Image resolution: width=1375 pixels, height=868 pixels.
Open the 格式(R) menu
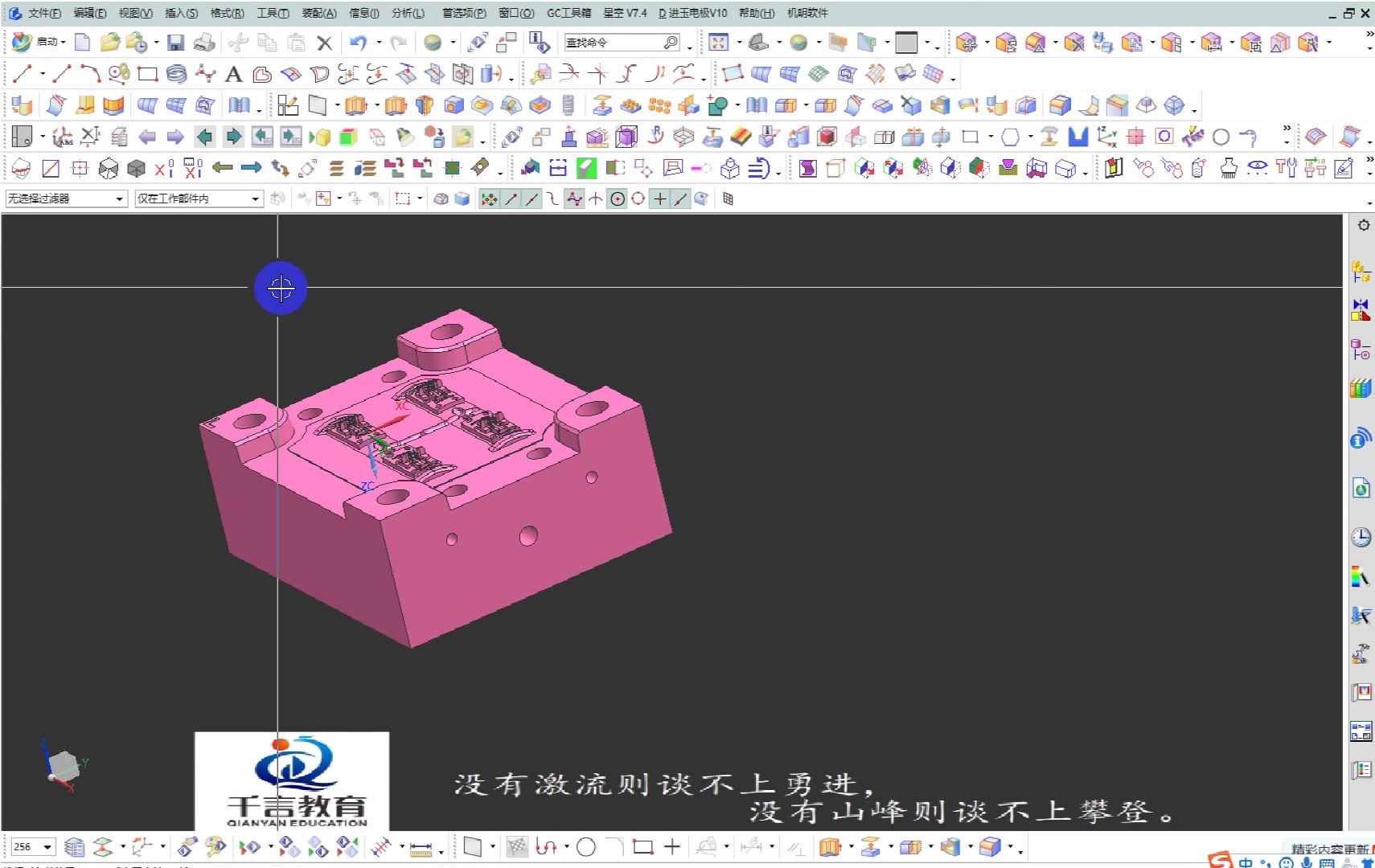(x=227, y=13)
